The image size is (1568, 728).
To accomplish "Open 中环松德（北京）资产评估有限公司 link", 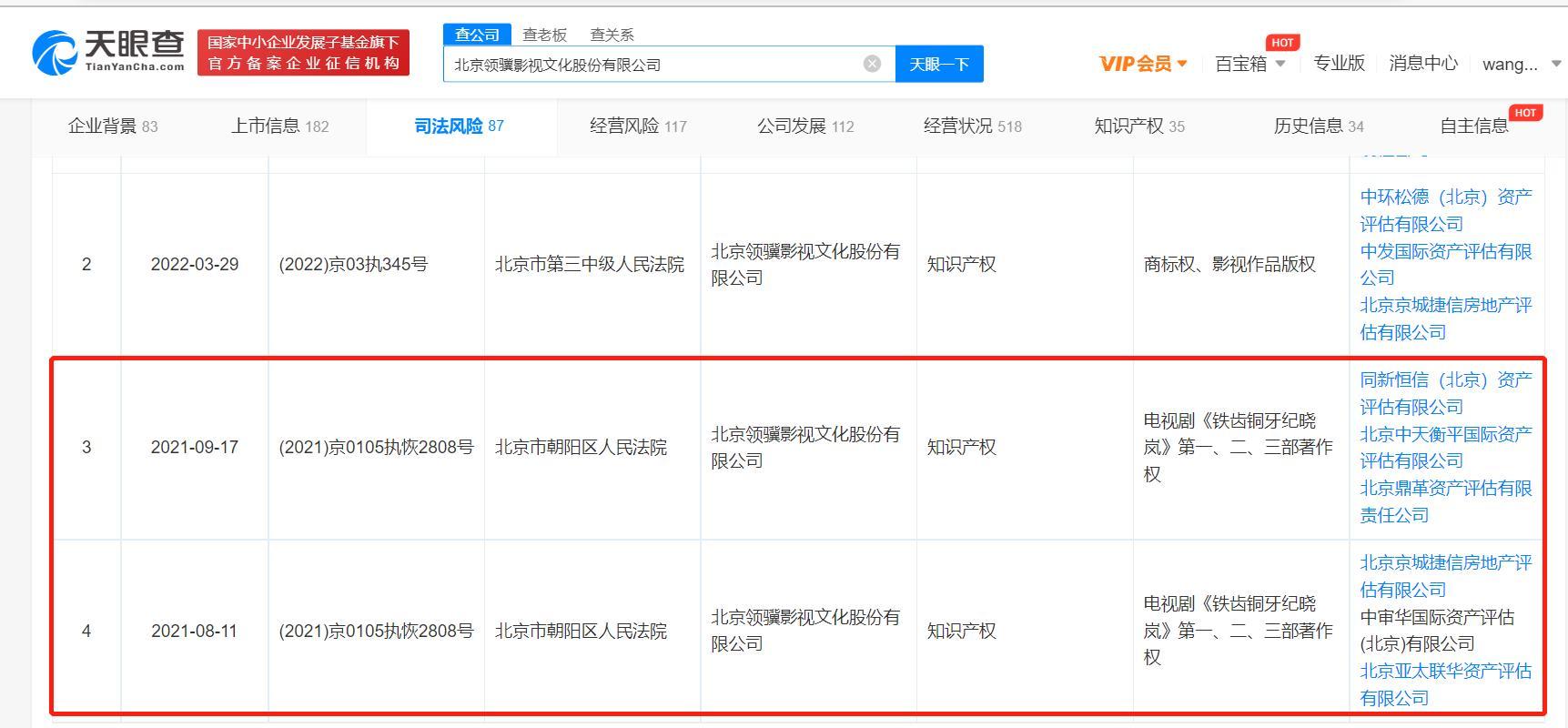I will click(1446, 210).
